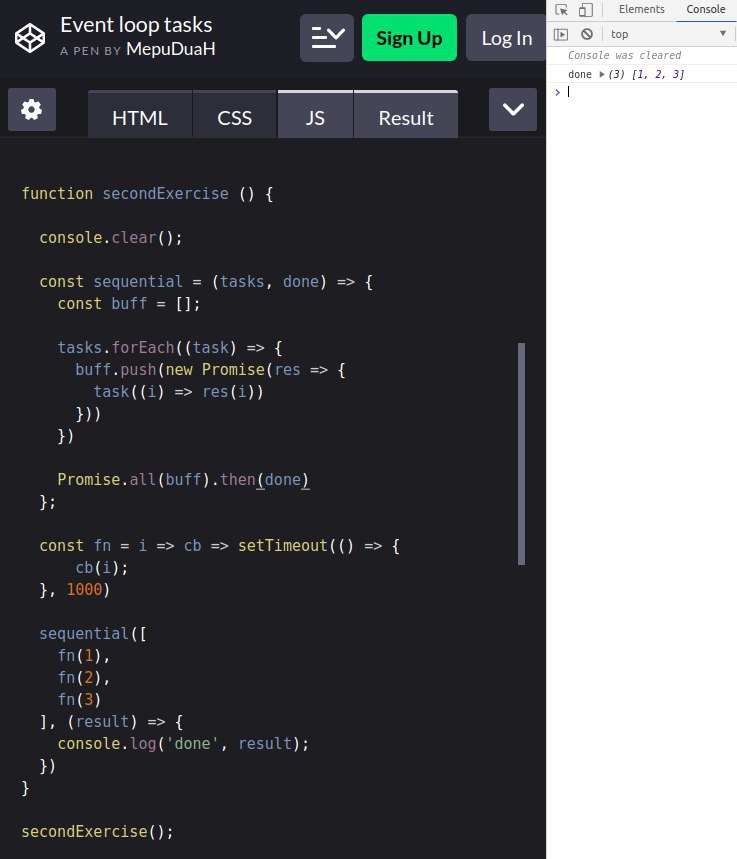Switch to the HTML tab
The image size is (737, 859).
coord(140,114)
